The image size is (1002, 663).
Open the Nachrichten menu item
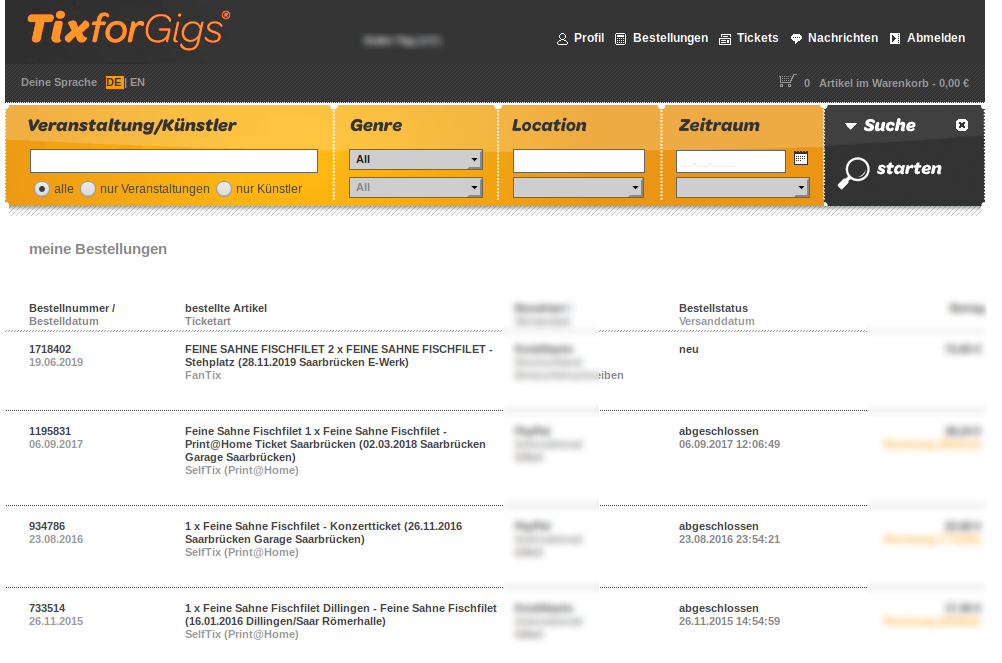[x=843, y=38]
